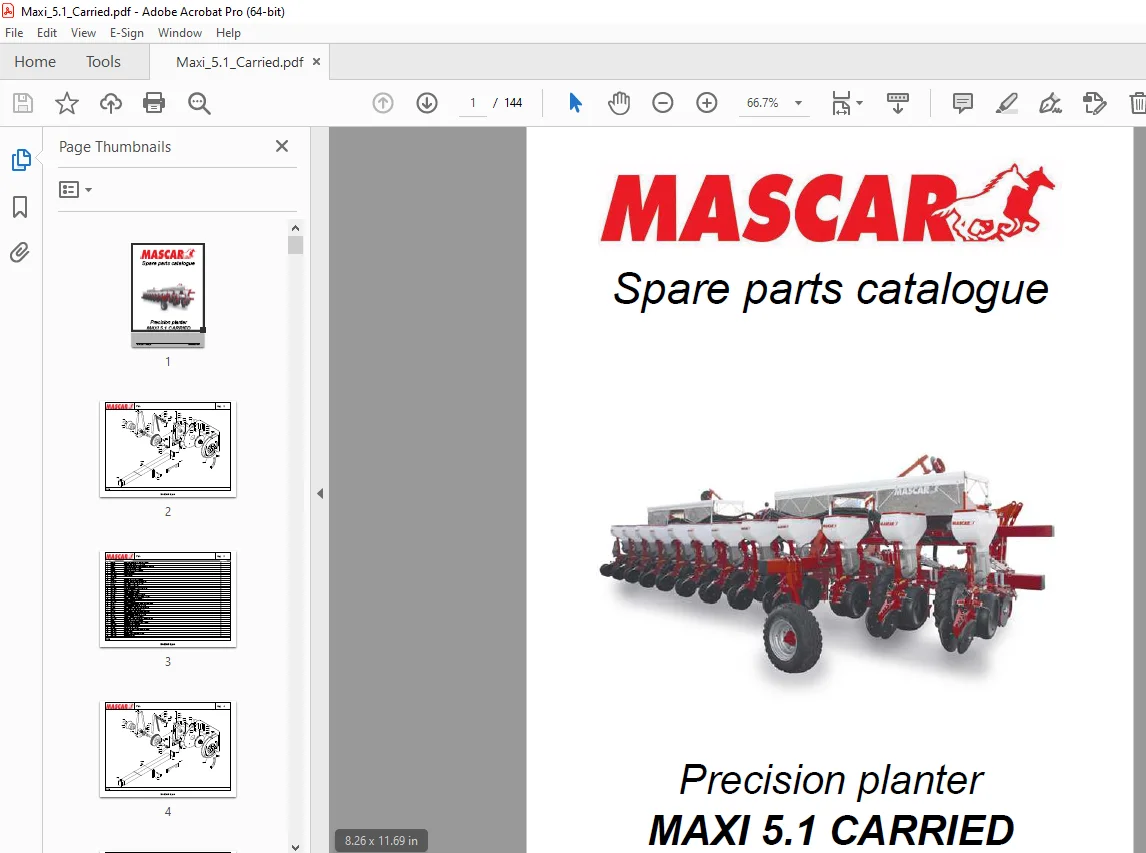
Task: Select the Maxi_5.1_Carried.pdf document tab
Action: (239, 62)
